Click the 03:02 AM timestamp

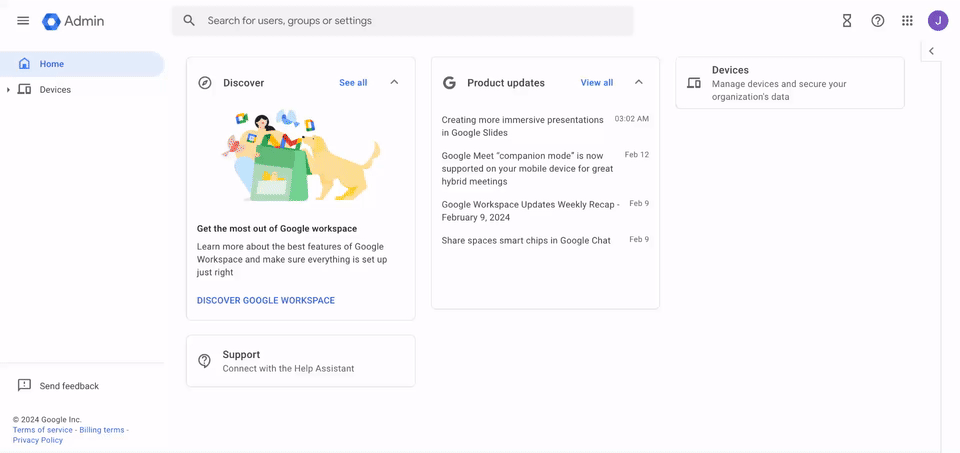632,119
